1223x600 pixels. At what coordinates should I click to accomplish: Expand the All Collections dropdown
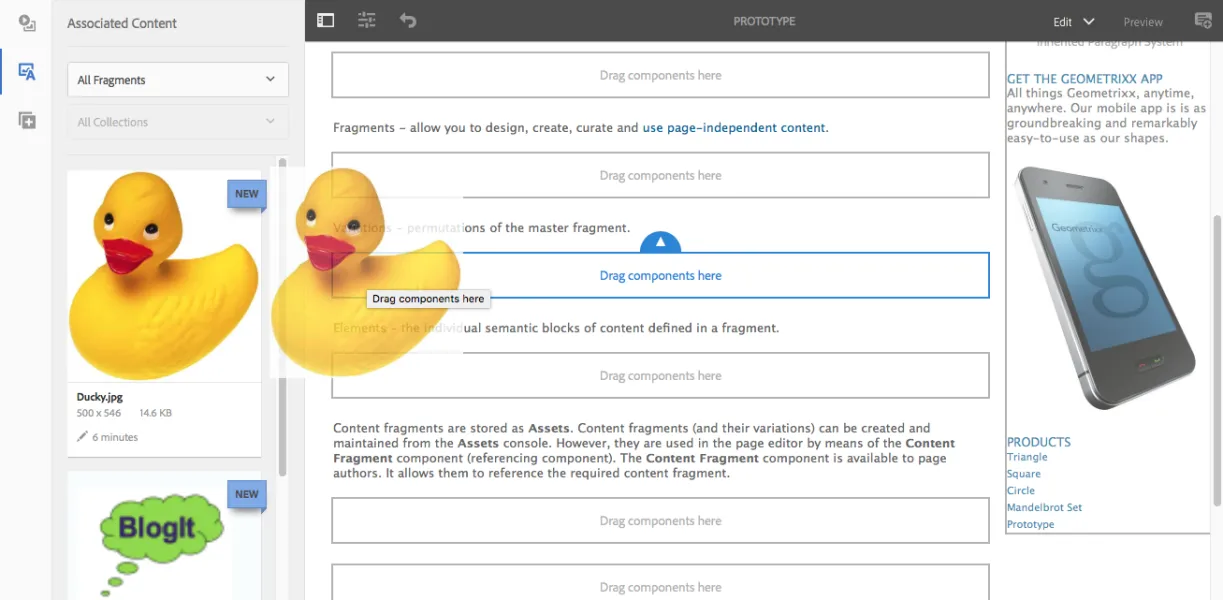[x=178, y=122]
